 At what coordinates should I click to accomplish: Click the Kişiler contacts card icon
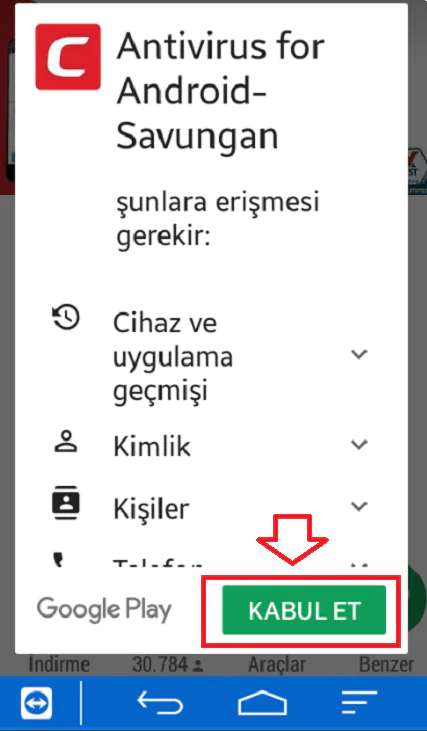66,503
